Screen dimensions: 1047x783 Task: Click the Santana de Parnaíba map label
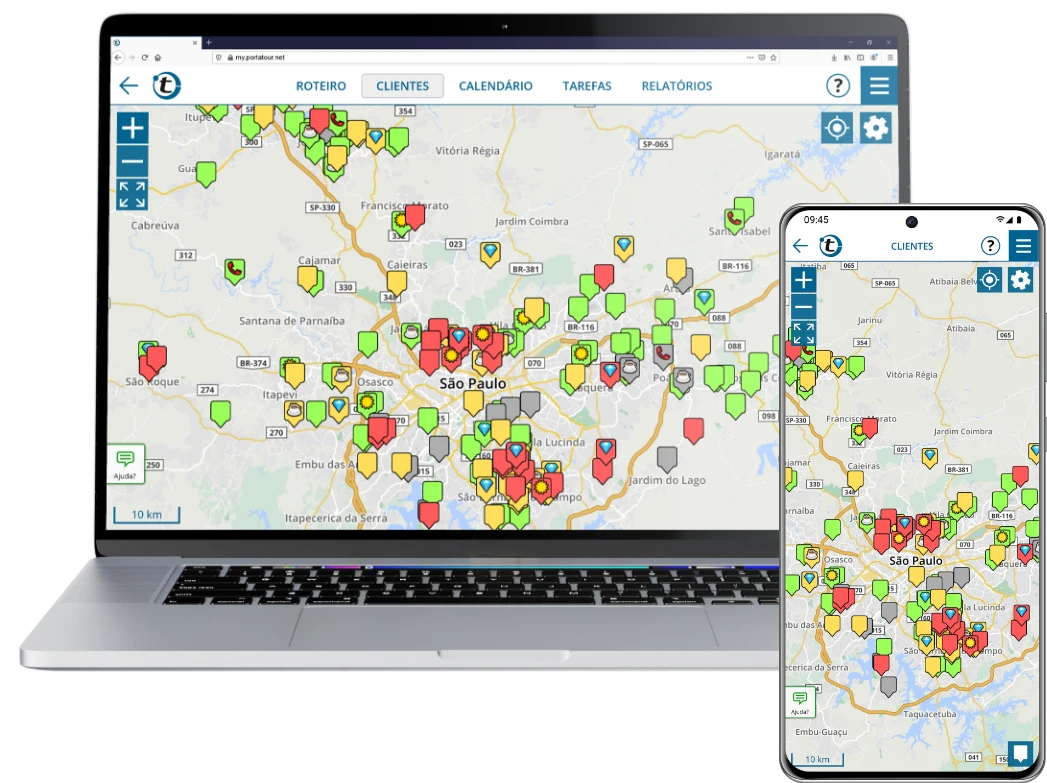click(292, 320)
